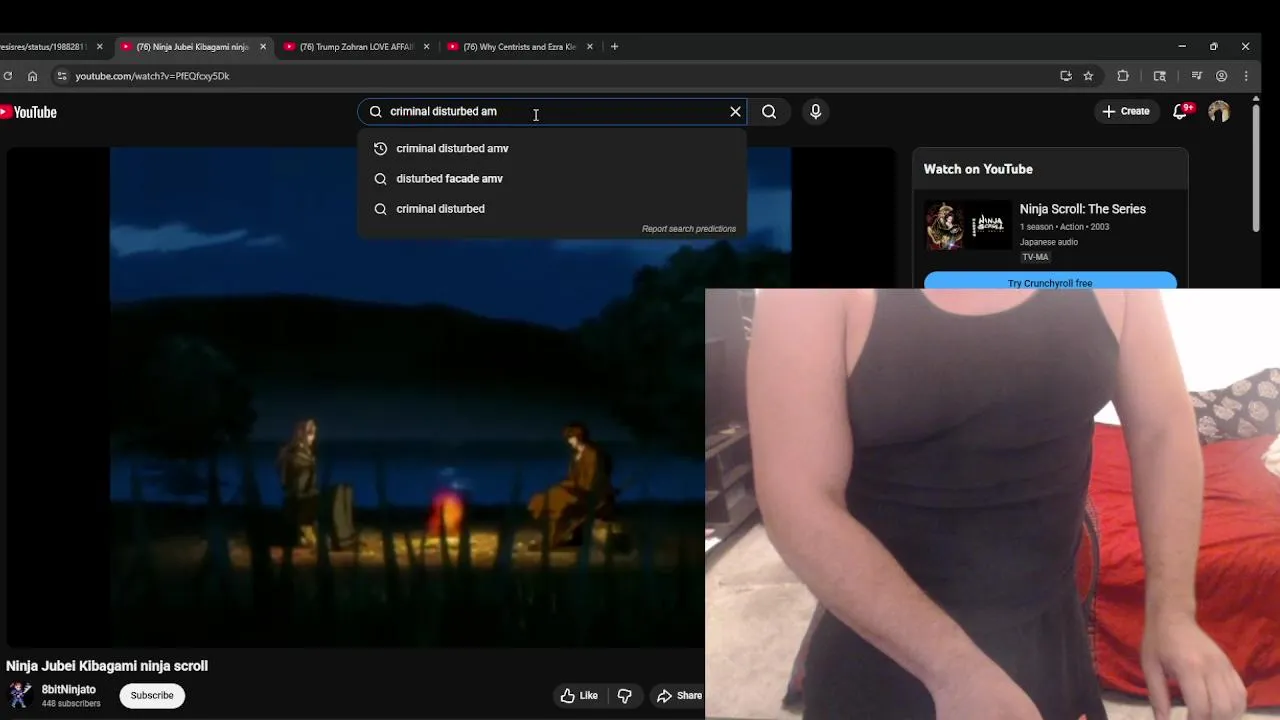This screenshot has height=720, width=1280.
Task: Like the video
Action: point(579,696)
